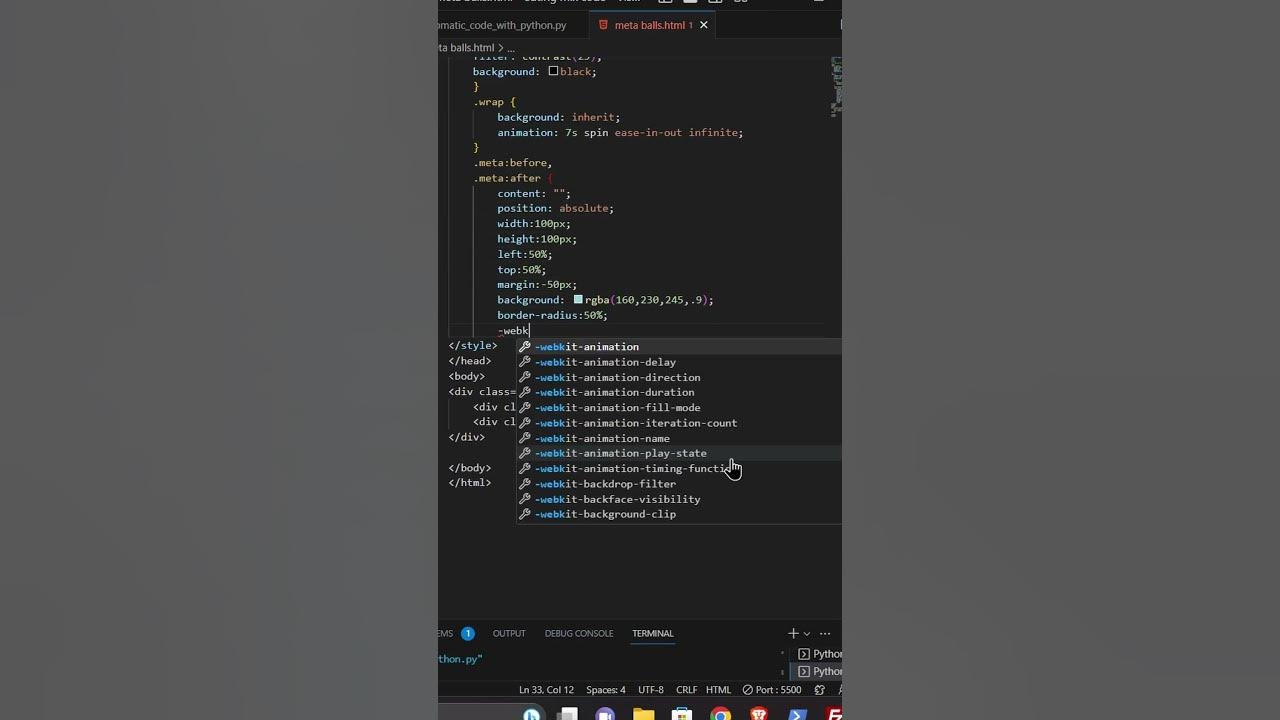Choose -webkit-animation-duration suggestion
The image size is (1280, 720).
[679, 392]
